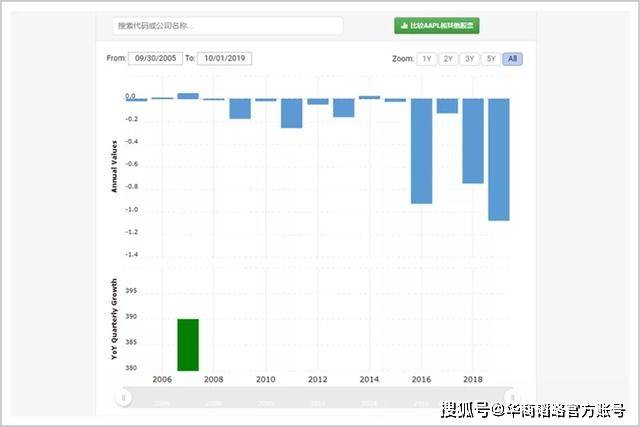Click the From date field 09/30/2005
The width and height of the screenshot is (640, 427).
point(155,59)
